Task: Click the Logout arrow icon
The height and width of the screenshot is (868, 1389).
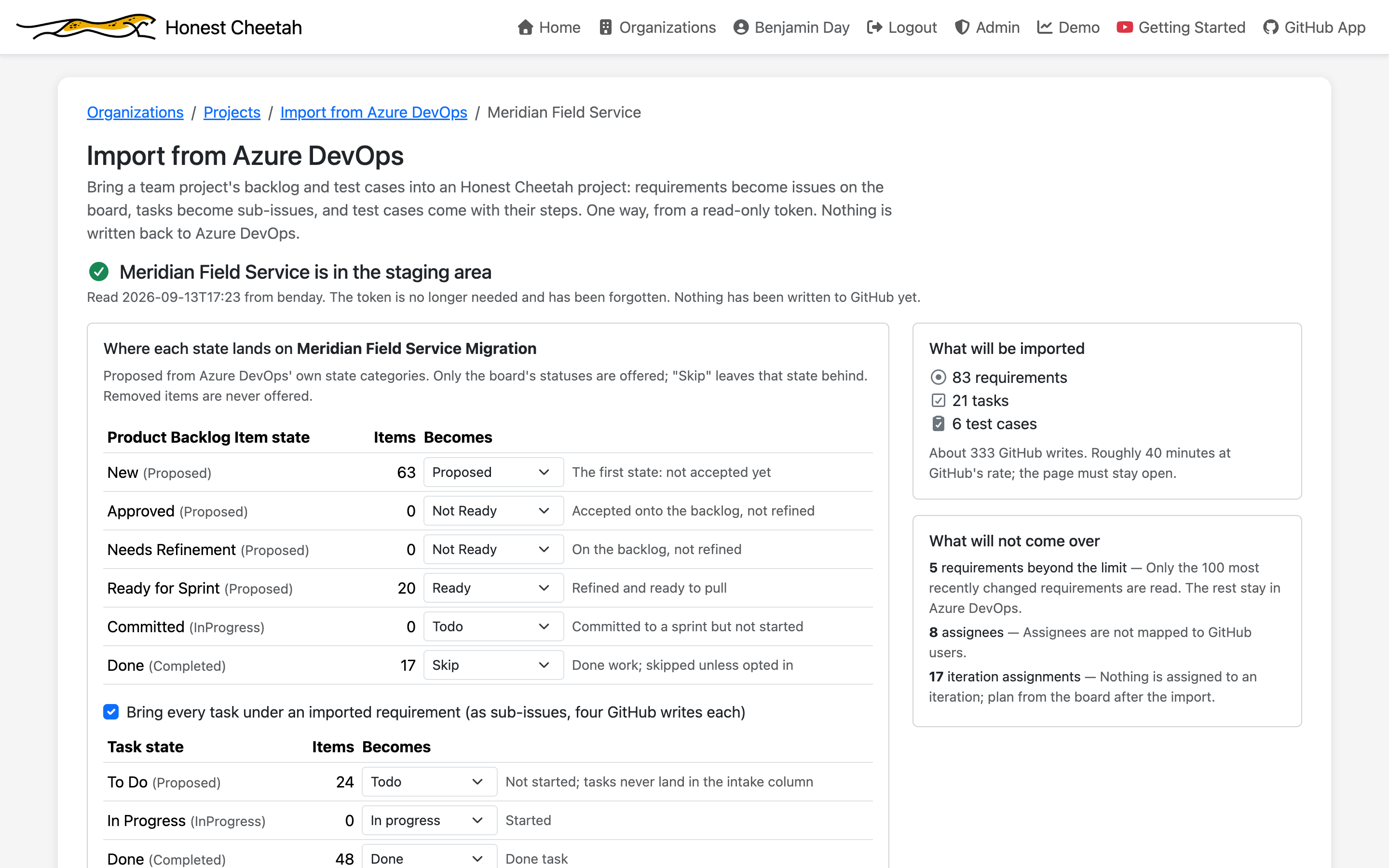Action: (x=874, y=27)
